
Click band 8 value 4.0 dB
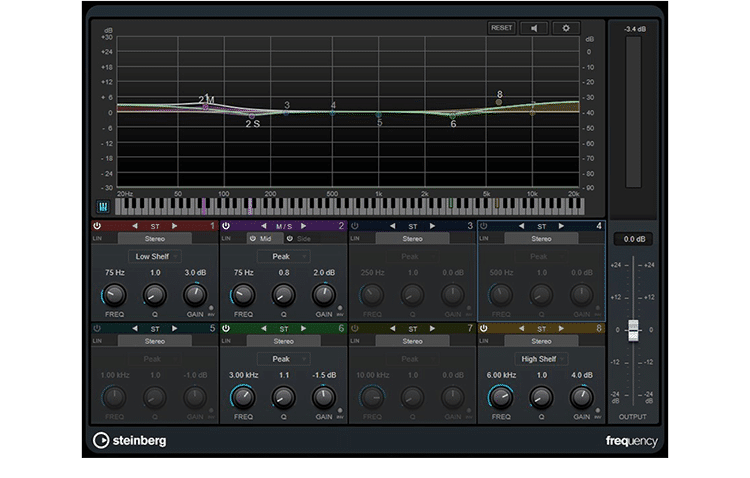582,375
